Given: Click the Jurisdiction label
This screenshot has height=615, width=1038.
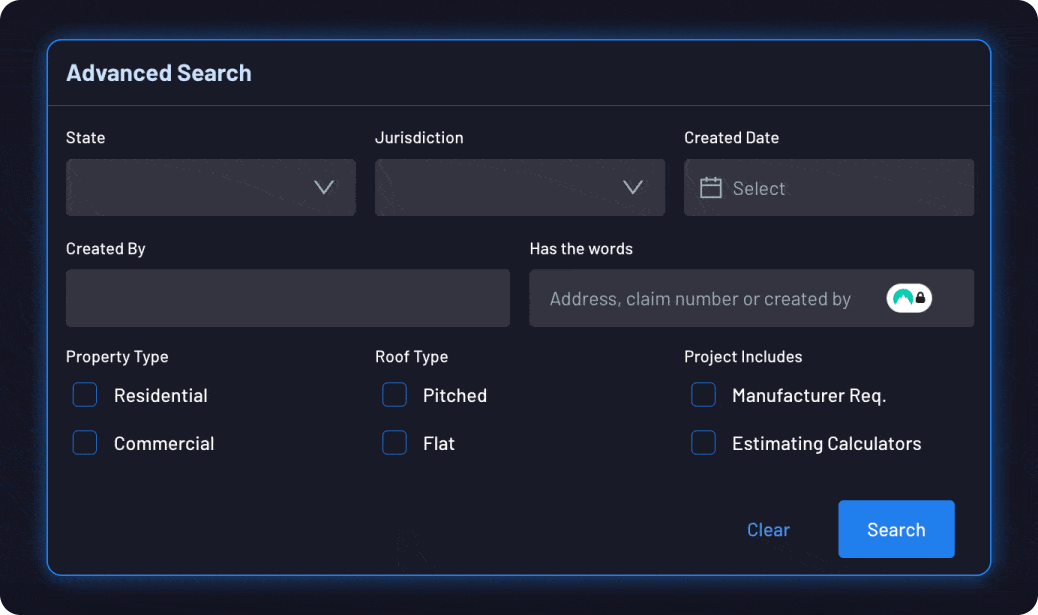Looking at the screenshot, I should point(419,138).
